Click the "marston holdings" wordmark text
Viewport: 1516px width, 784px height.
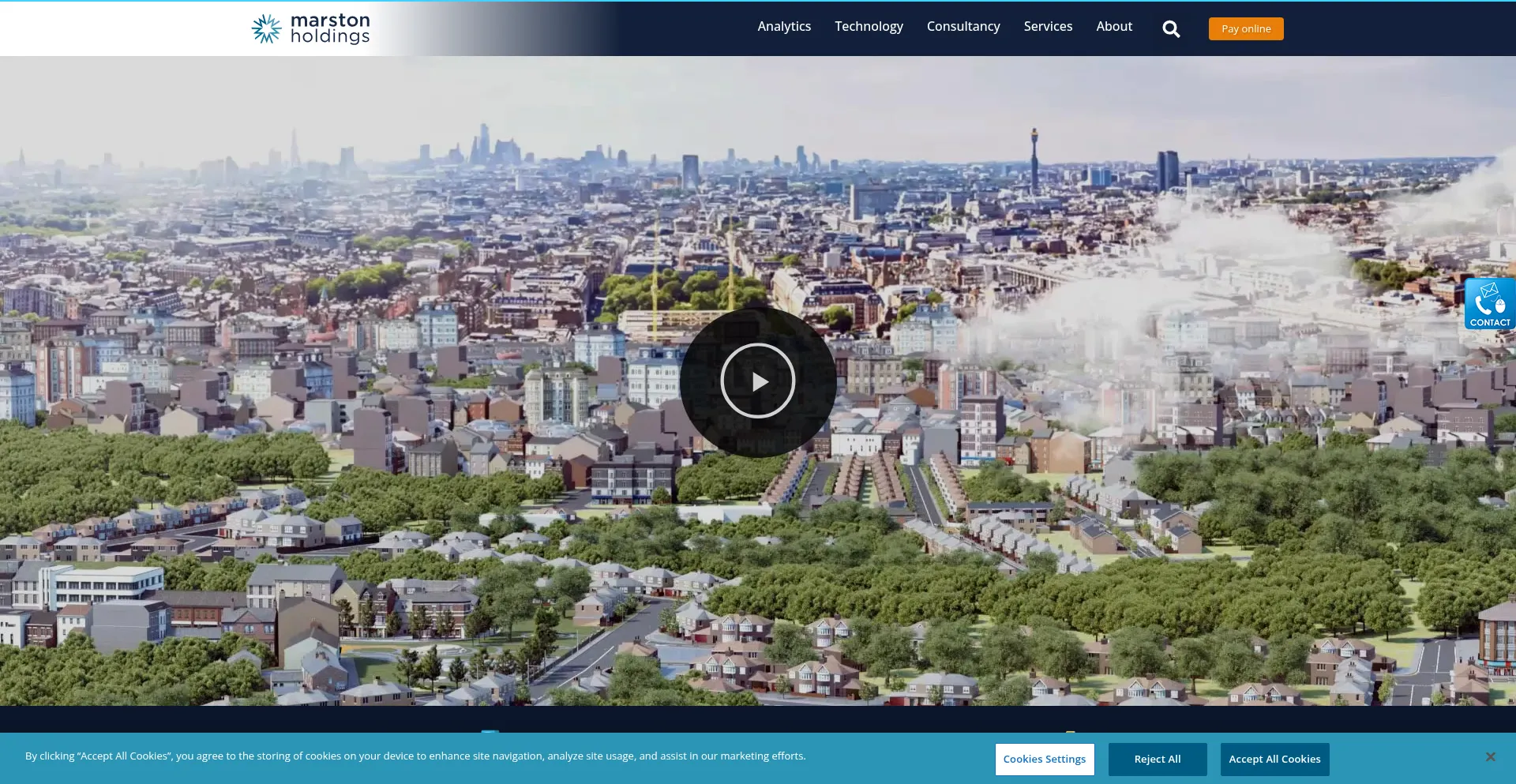[x=330, y=28]
